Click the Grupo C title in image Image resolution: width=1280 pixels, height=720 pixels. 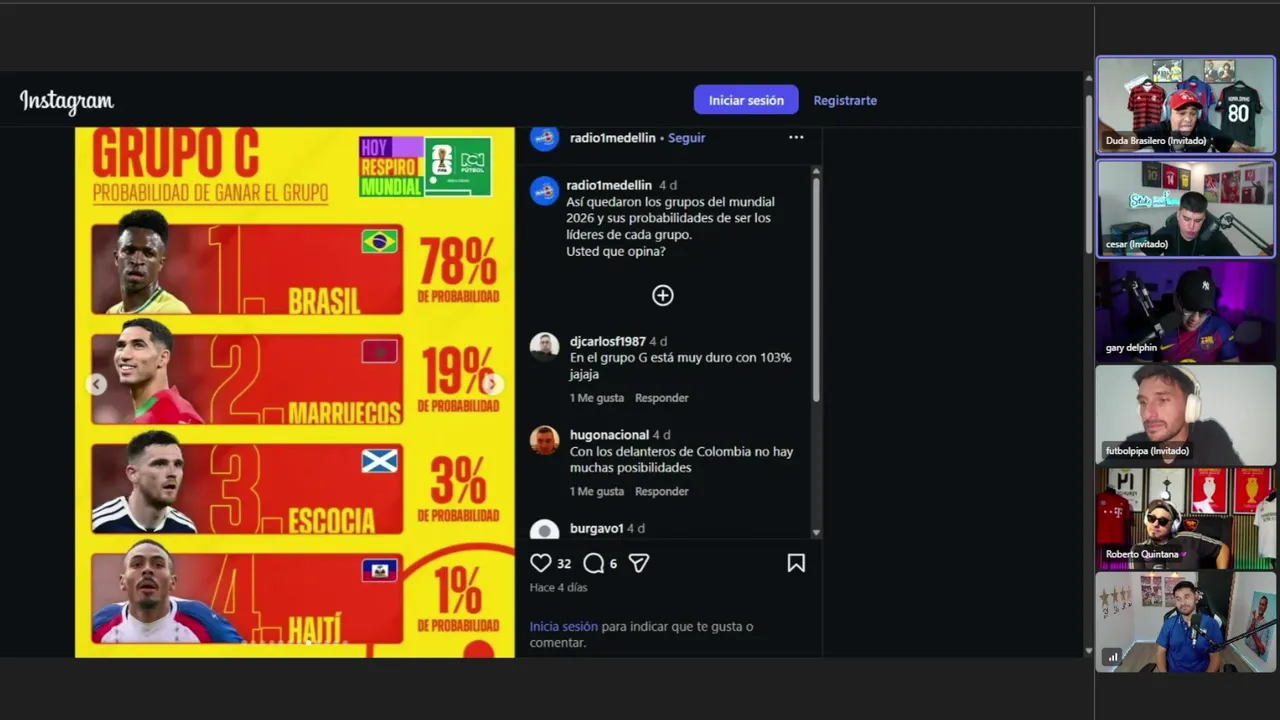coord(176,153)
